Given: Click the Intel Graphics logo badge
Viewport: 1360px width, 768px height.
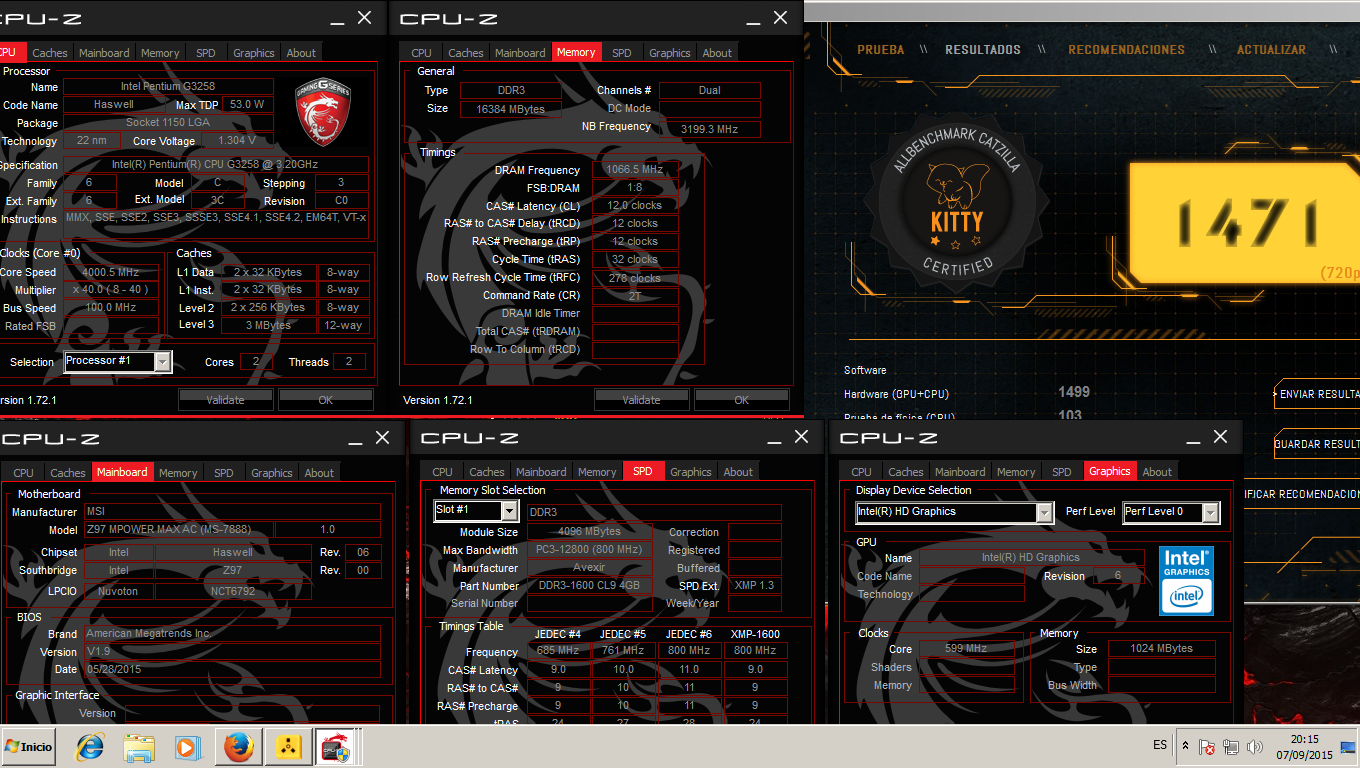Looking at the screenshot, I should point(1186,581).
